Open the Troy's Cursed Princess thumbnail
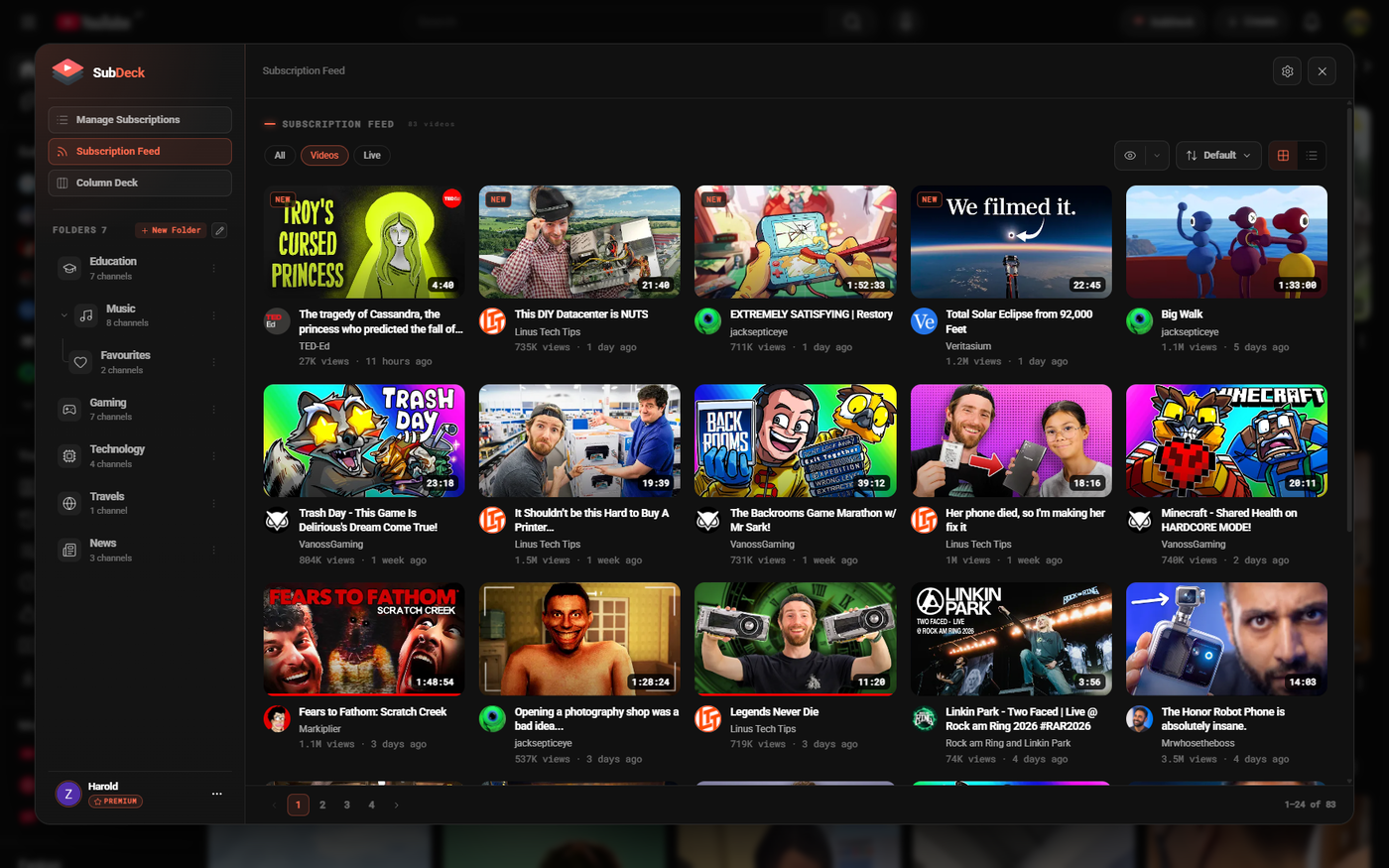Image resolution: width=1389 pixels, height=868 pixels. (364, 242)
